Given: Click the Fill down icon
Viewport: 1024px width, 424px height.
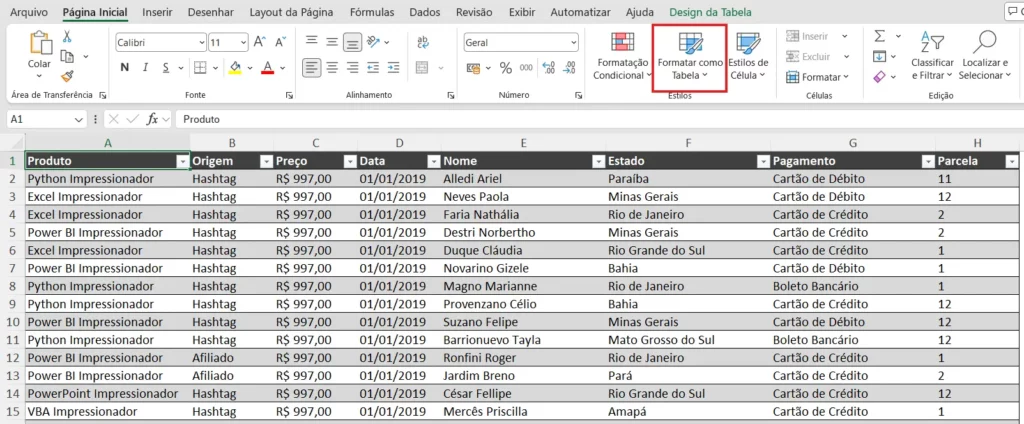Looking at the screenshot, I should [x=880, y=57].
